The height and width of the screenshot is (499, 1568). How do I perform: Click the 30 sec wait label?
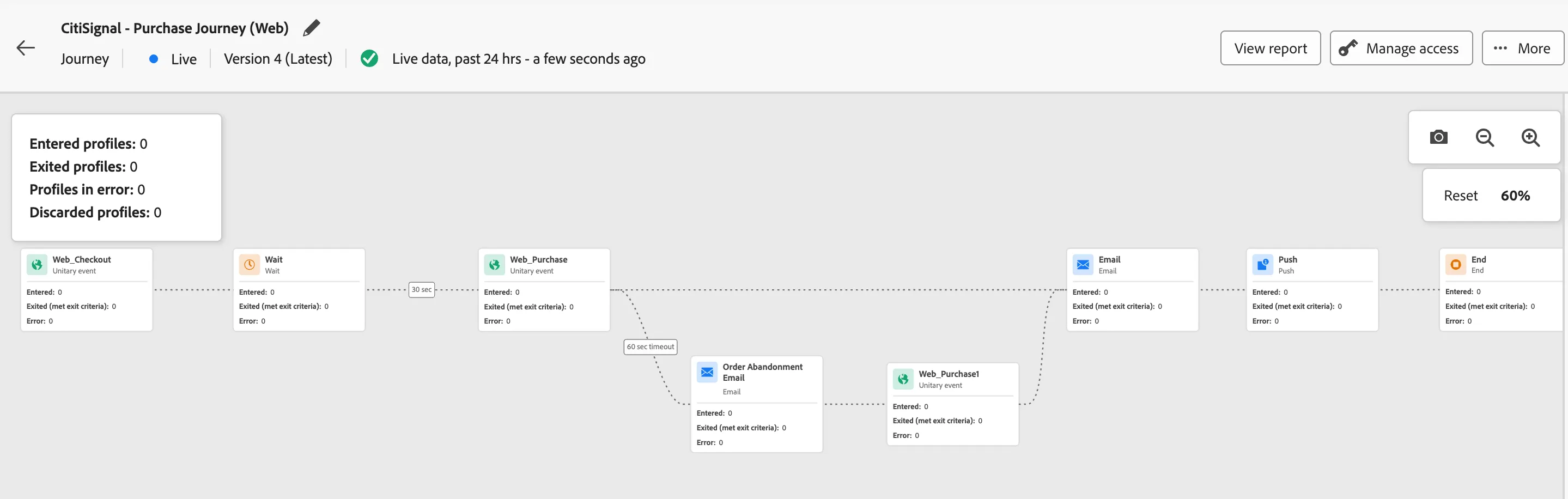click(x=421, y=290)
